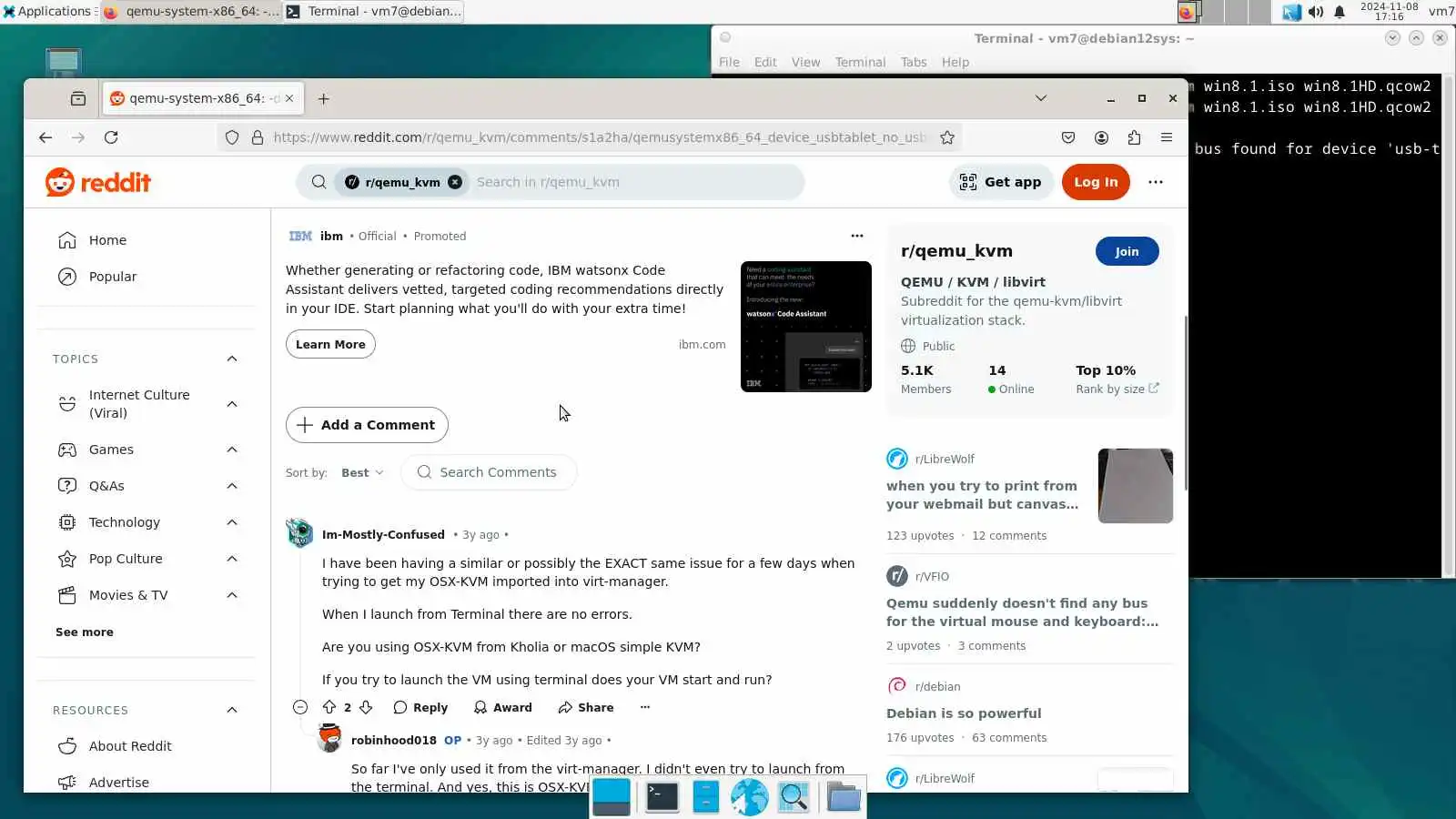Open the Applications menu in top panel
The width and height of the screenshot is (1456, 819).
47,11
